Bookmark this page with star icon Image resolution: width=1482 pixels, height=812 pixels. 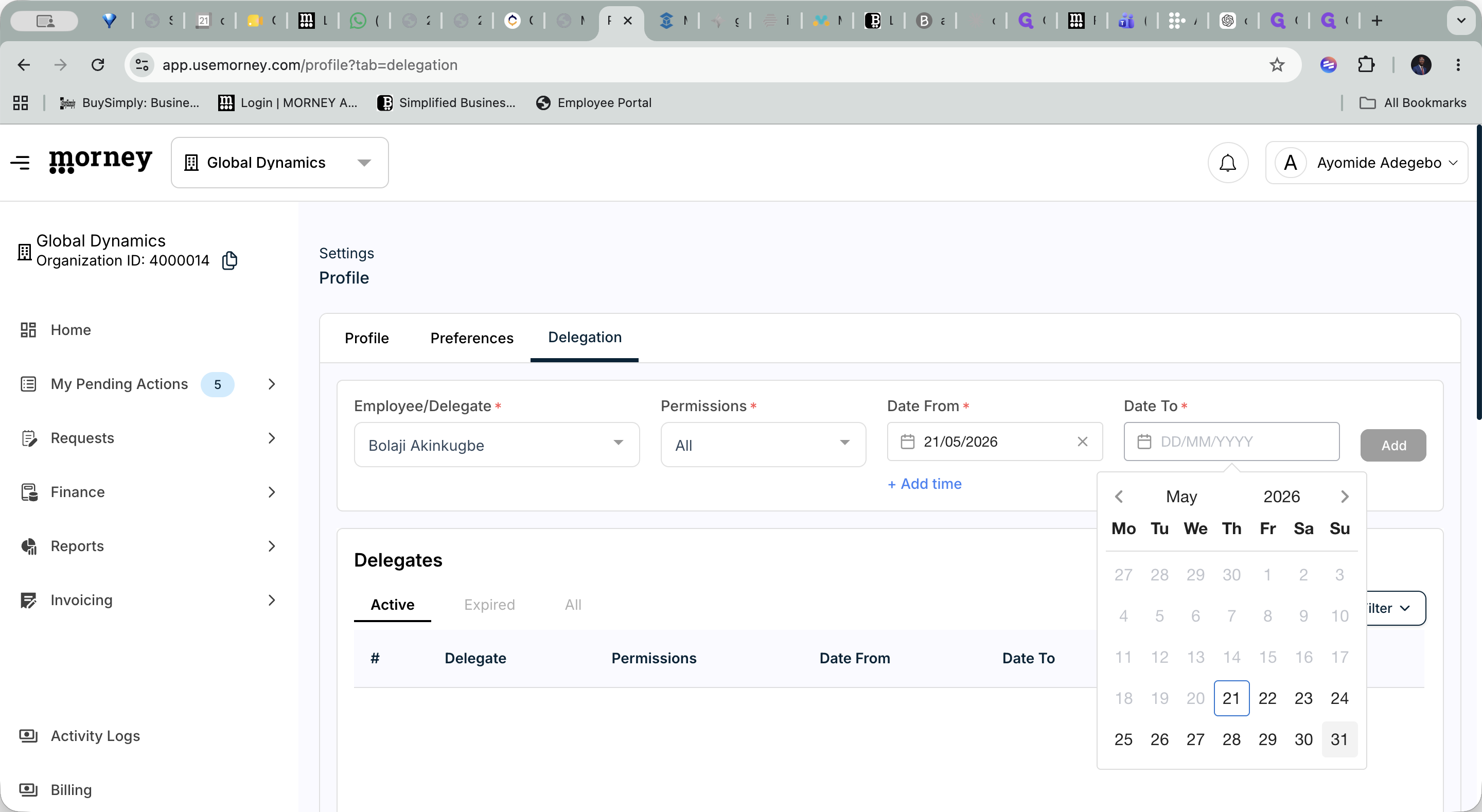pos(1277,64)
